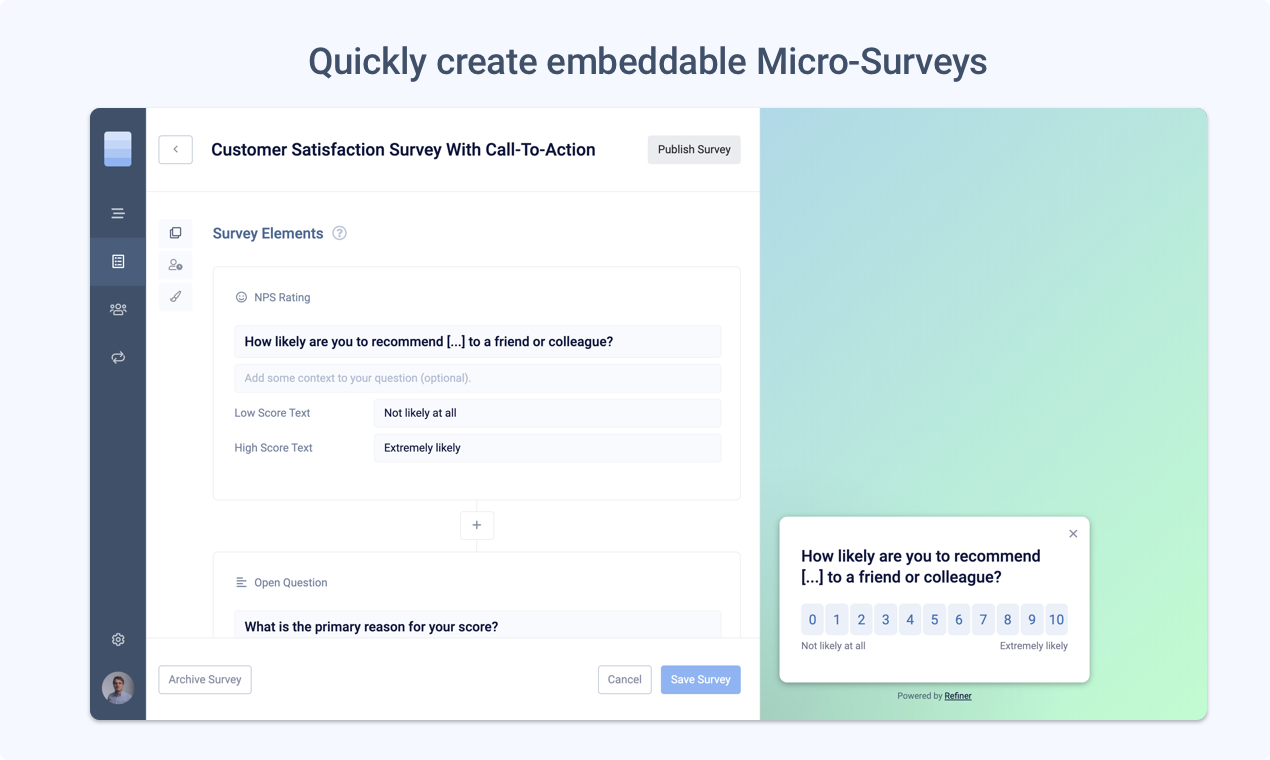Select the surveys list icon in sidebar
1270x760 pixels.
118,261
